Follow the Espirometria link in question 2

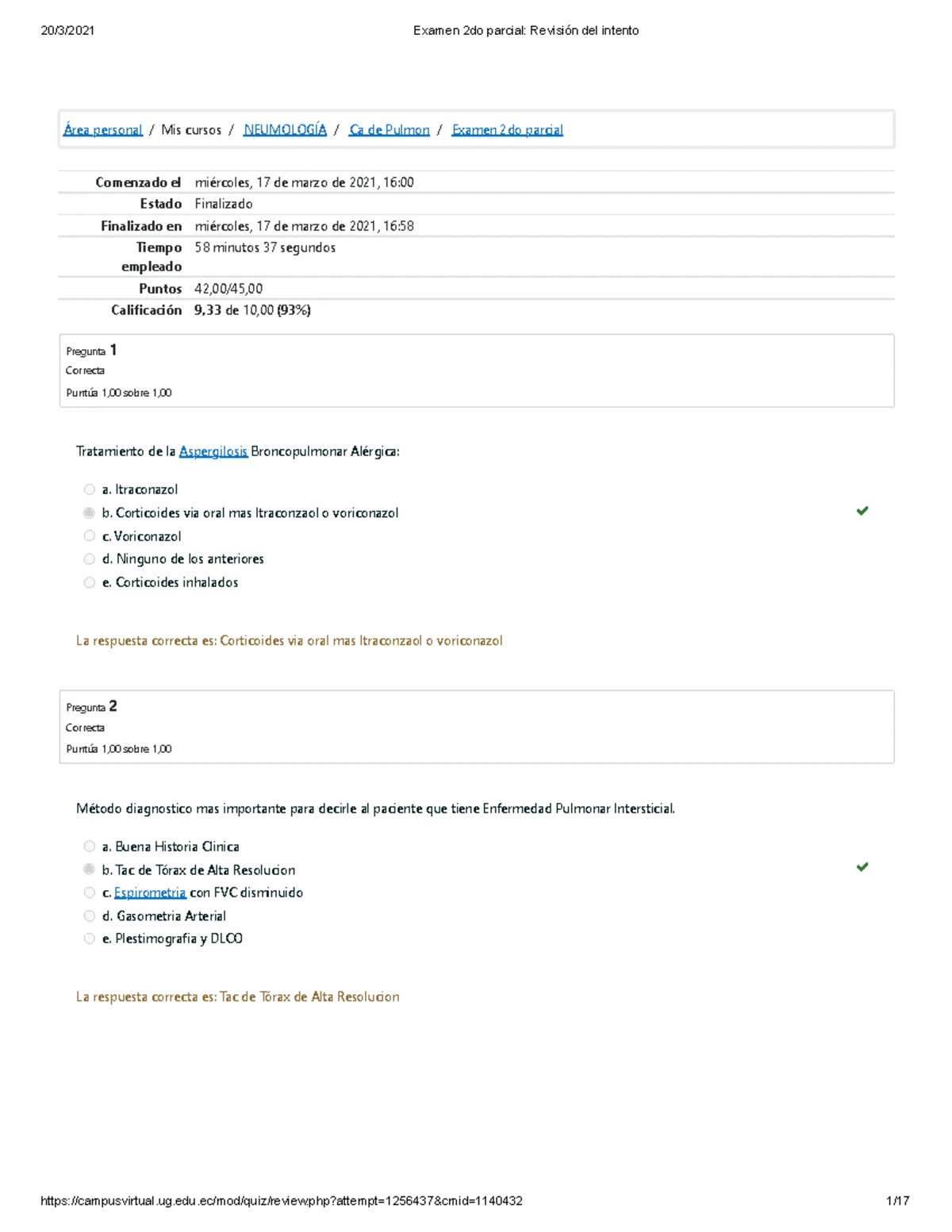(150, 892)
